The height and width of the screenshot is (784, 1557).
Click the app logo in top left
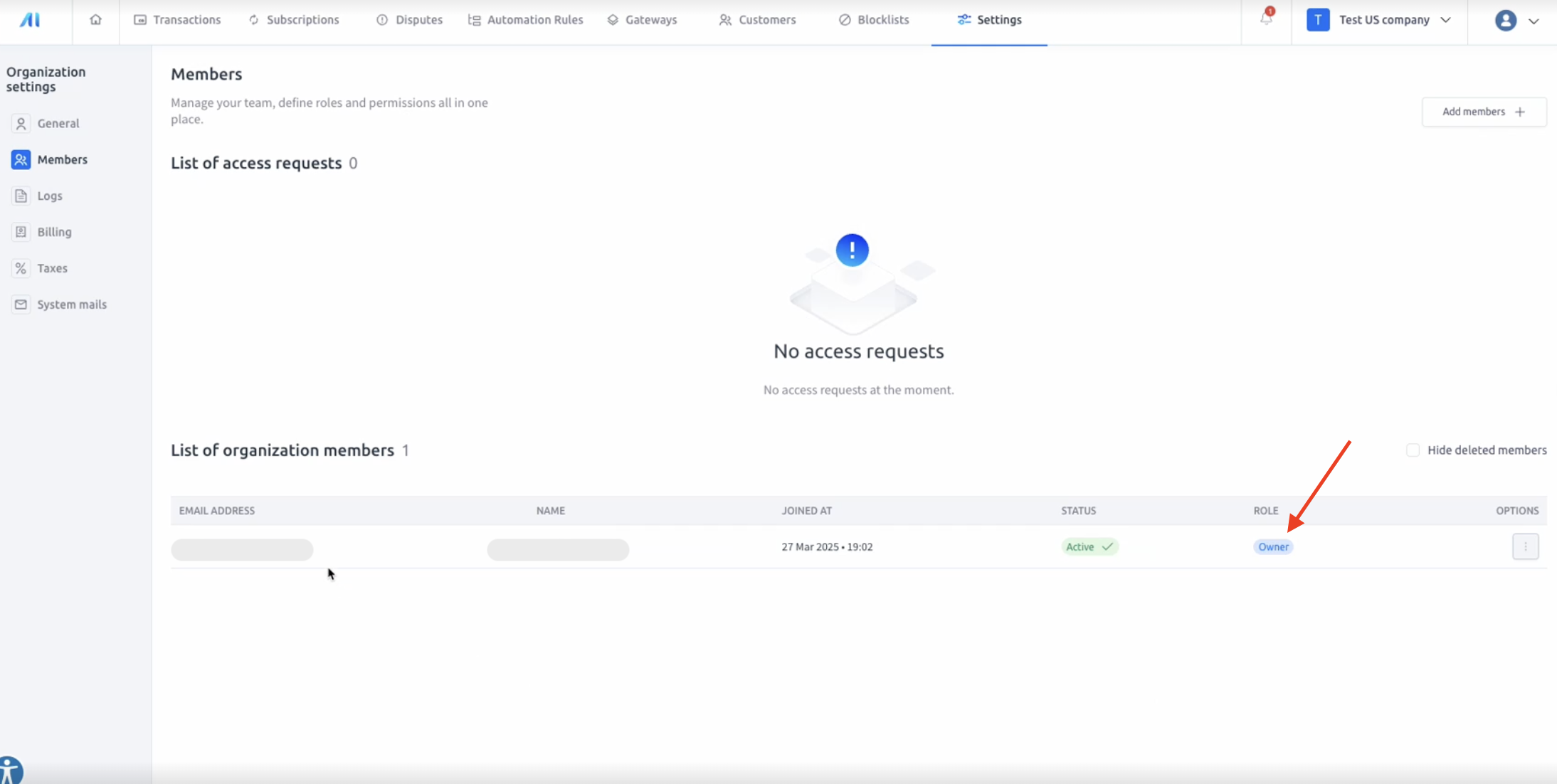30,20
